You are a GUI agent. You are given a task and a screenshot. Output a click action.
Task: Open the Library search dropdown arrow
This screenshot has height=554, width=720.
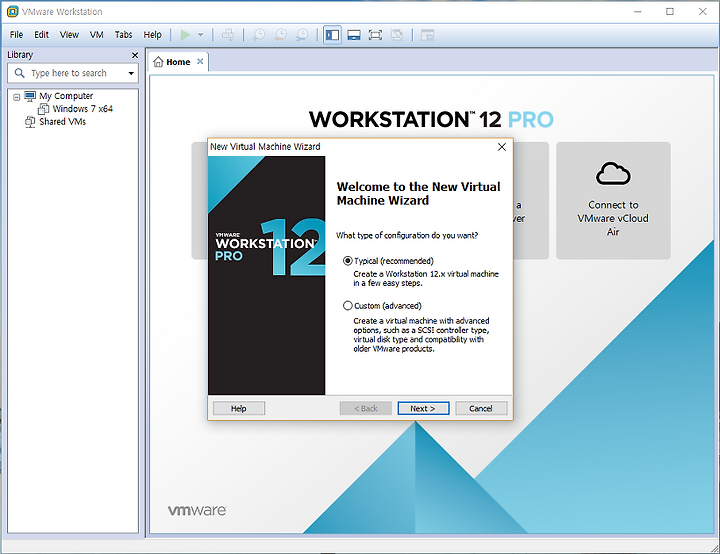[x=131, y=73]
